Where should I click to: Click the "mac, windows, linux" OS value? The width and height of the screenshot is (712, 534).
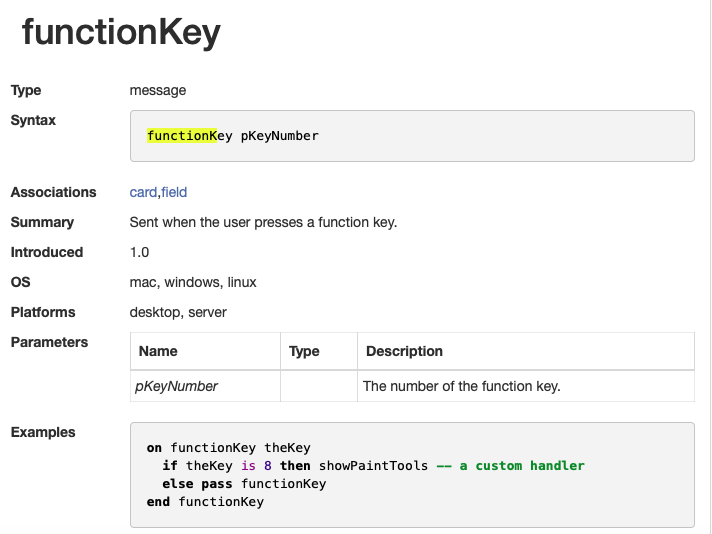coord(193,282)
